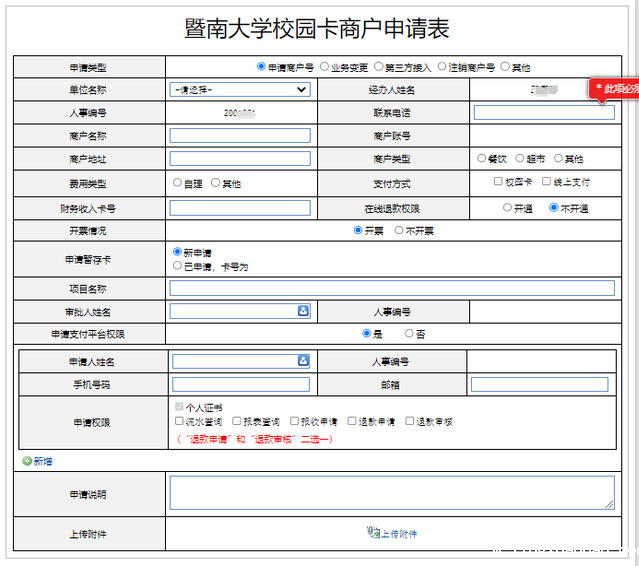Click the 经办人姓名 label
This screenshot has height=566, width=639.
(x=392, y=90)
